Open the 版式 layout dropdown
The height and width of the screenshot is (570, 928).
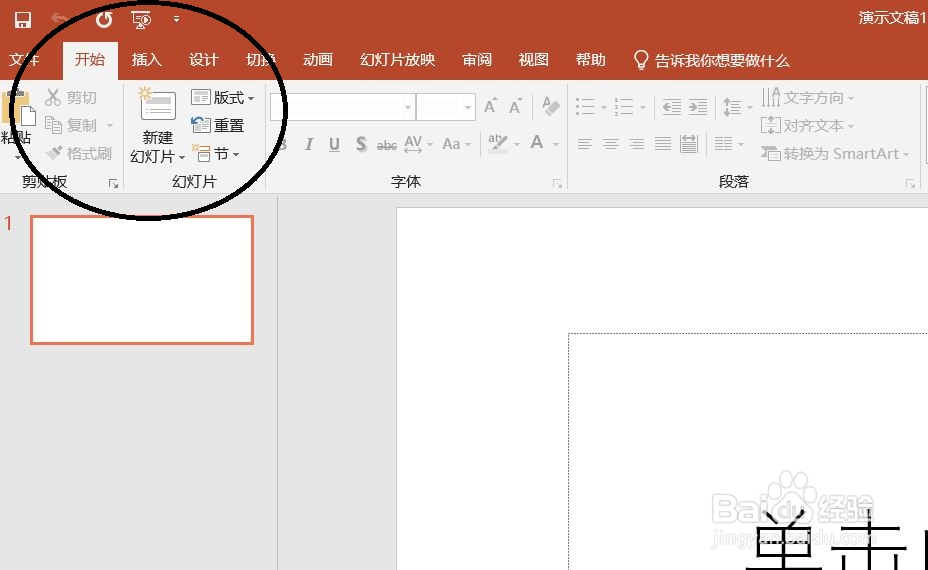pyautogui.click(x=223, y=98)
